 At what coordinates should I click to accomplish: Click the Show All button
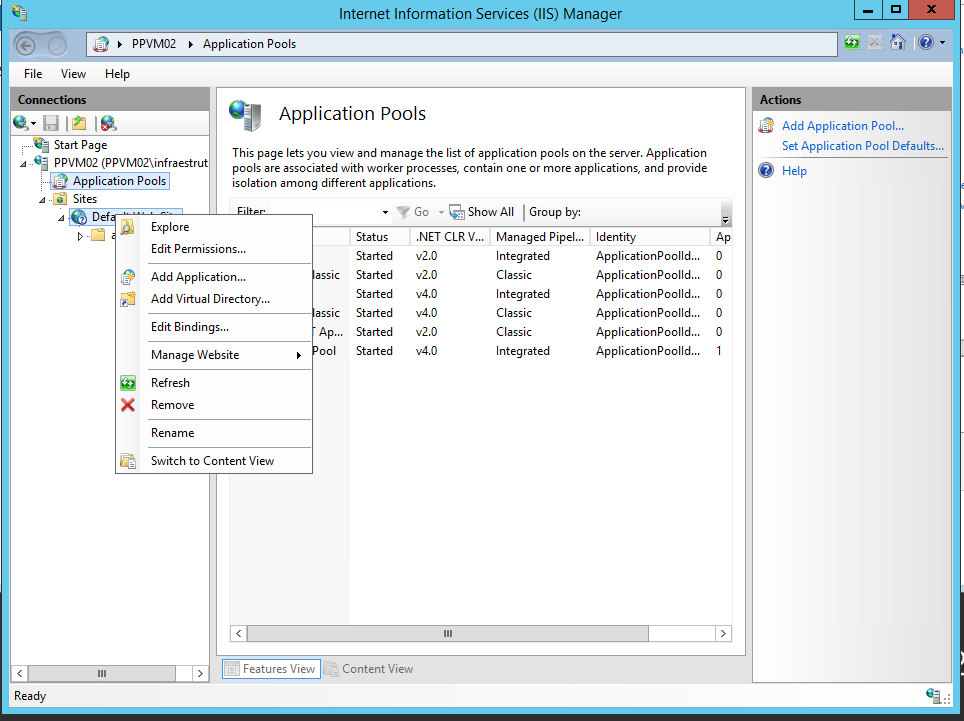pos(482,212)
